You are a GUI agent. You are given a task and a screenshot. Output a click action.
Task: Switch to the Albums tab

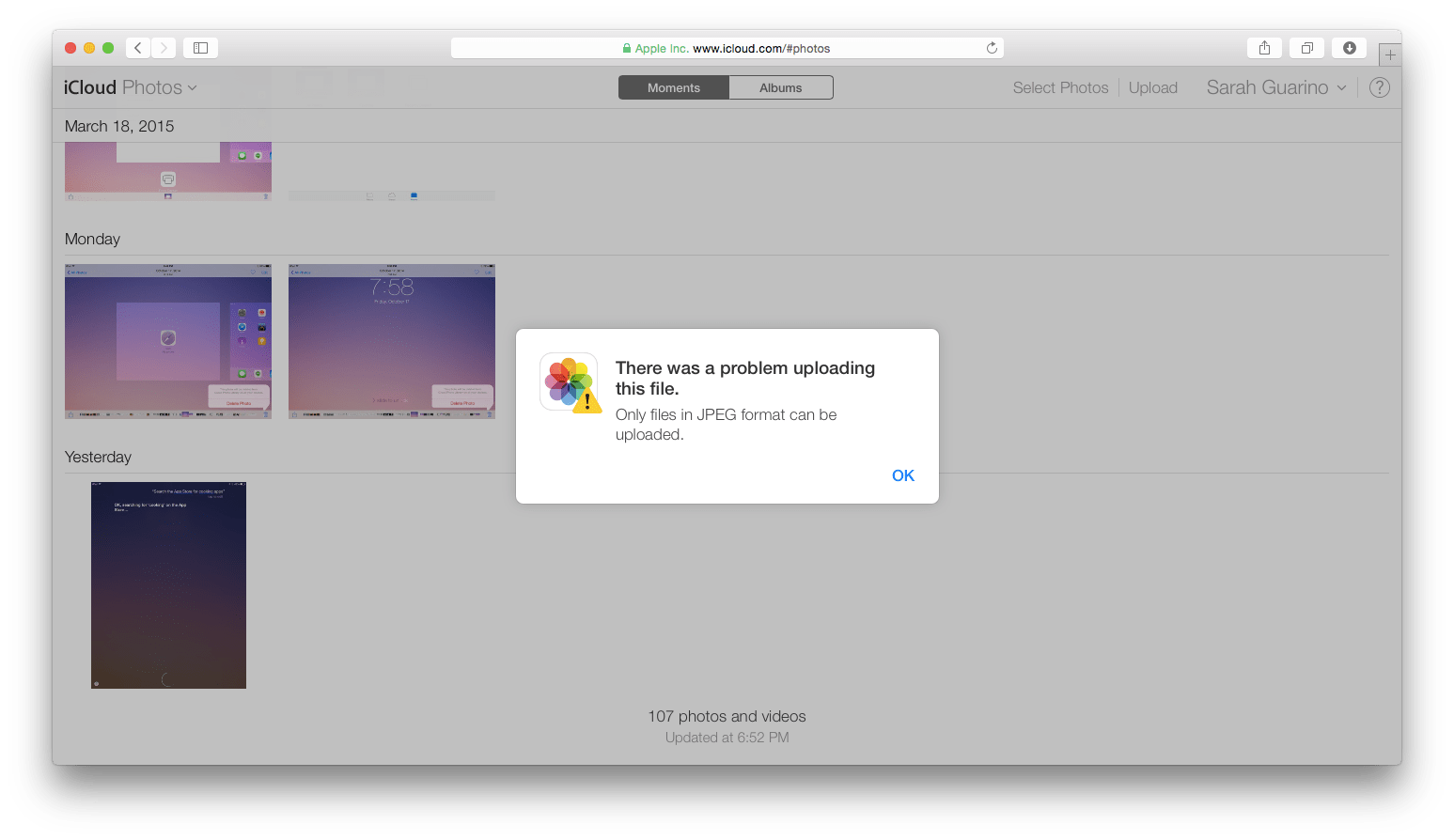781,86
